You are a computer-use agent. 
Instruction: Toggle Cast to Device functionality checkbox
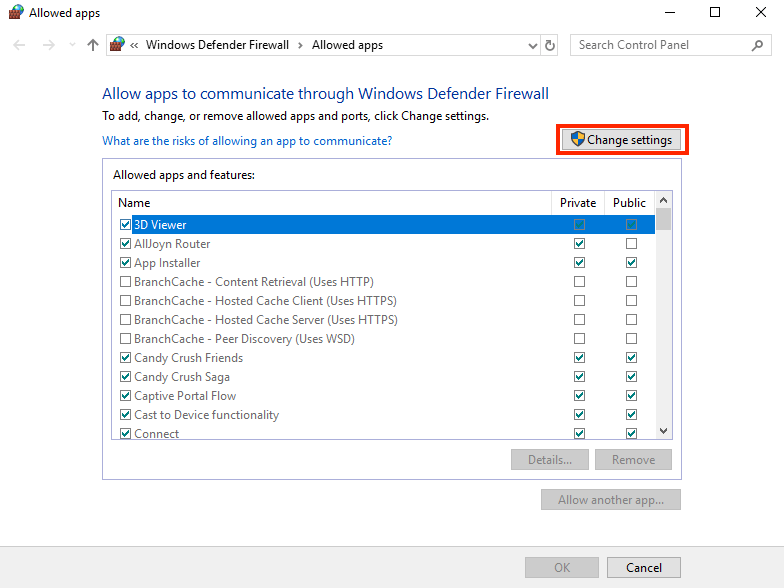[x=126, y=414]
